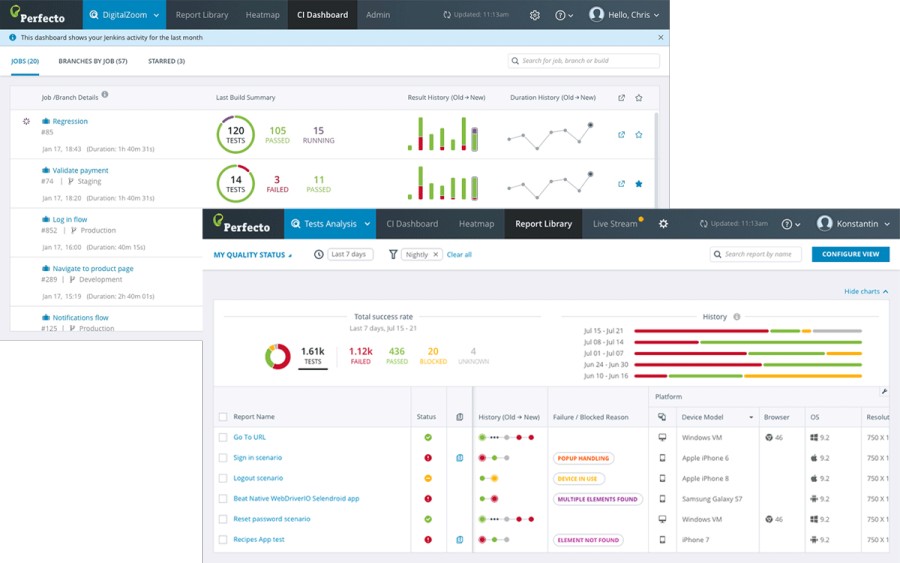Open settings gear in Report Library header
This screenshot has width=900, height=563.
pyautogui.click(x=663, y=224)
